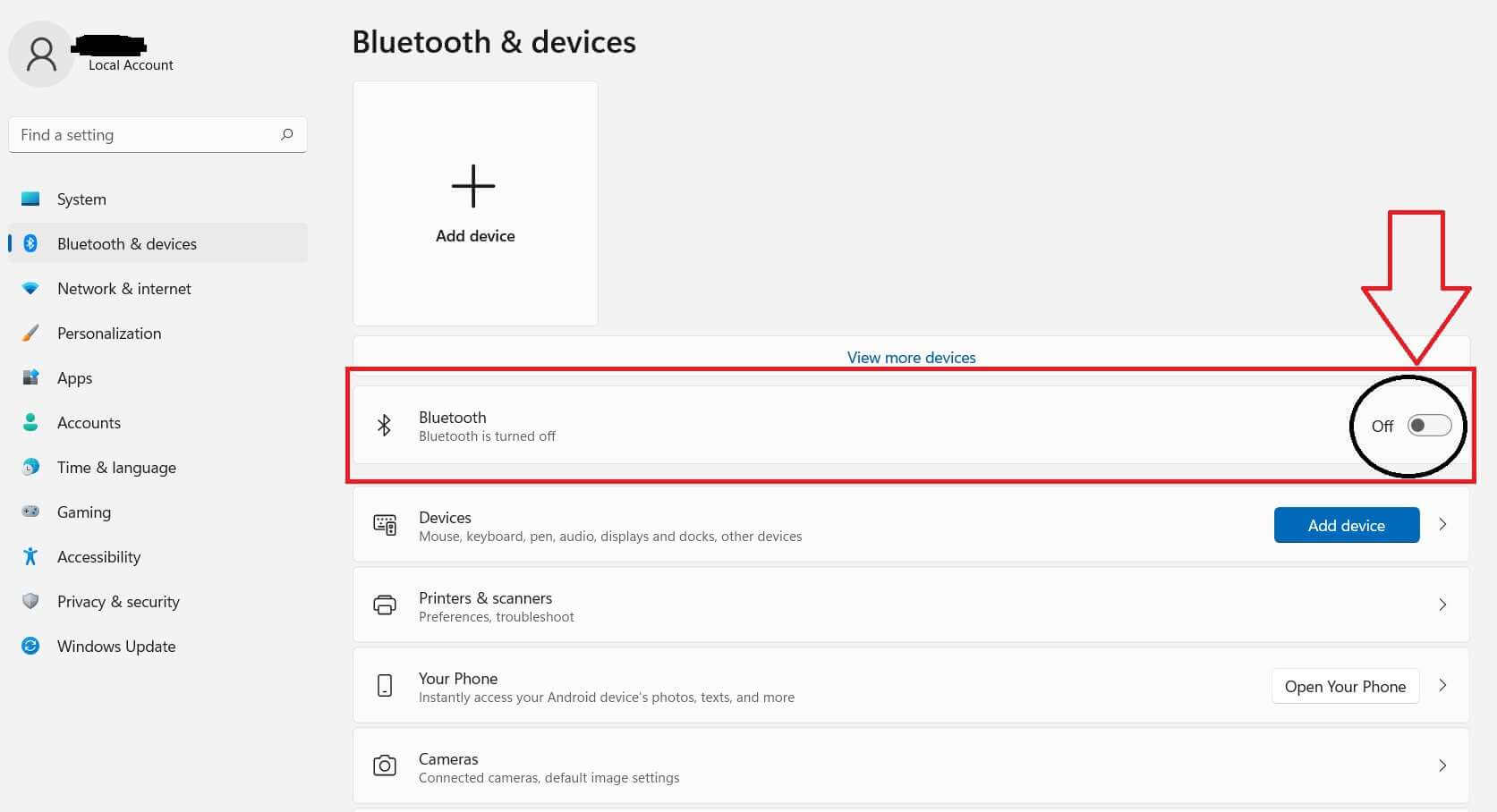Click the Cameras row camera icon

(385, 766)
